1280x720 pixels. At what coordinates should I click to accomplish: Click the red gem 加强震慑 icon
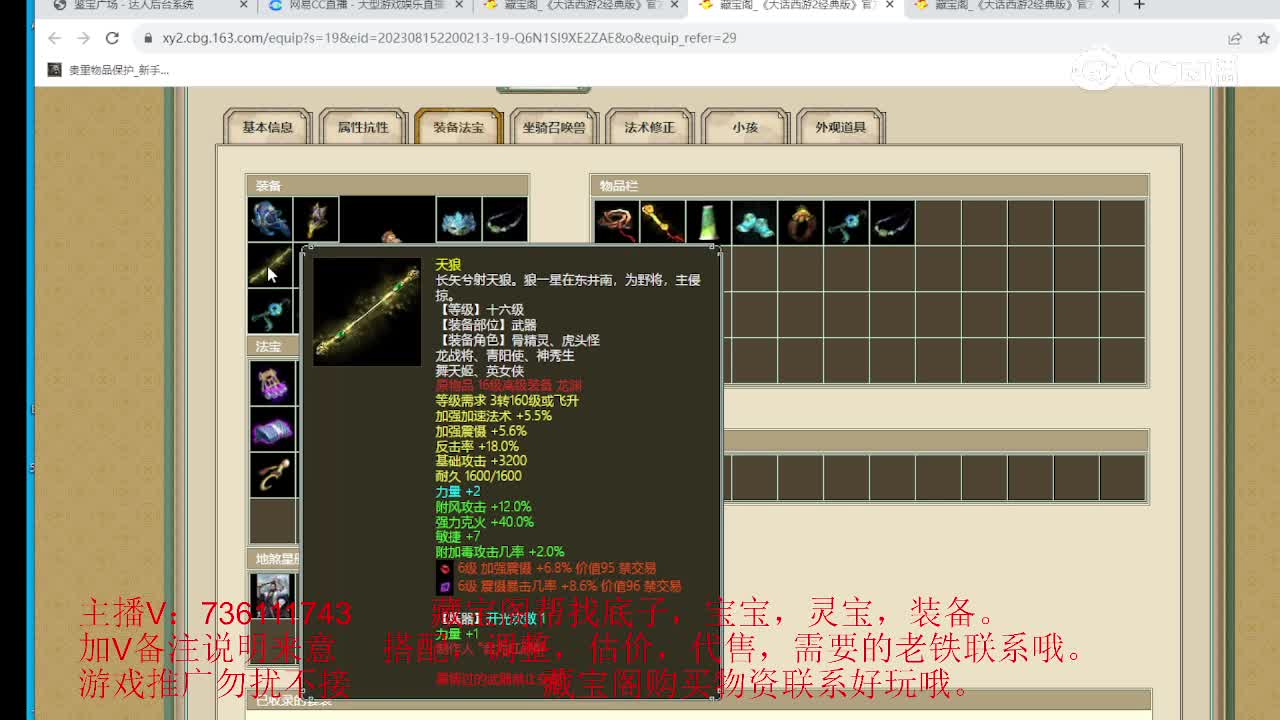coord(445,568)
